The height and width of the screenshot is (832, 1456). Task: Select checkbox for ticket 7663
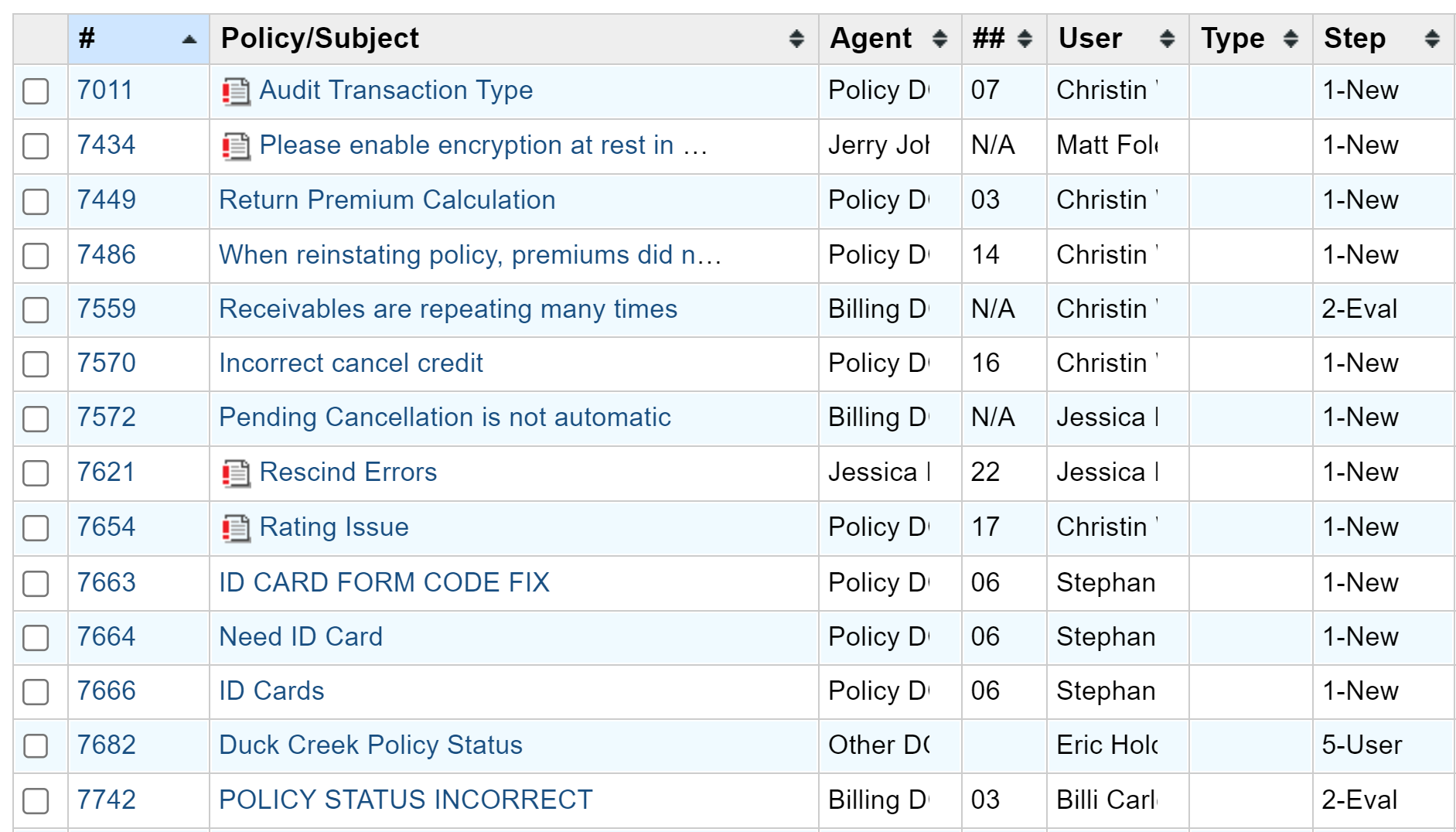(x=36, y=584)
